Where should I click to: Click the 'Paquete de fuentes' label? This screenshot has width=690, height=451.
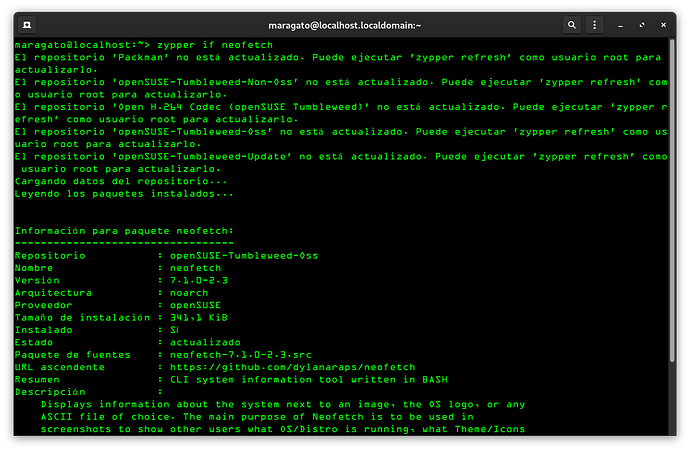click(73, 355)
